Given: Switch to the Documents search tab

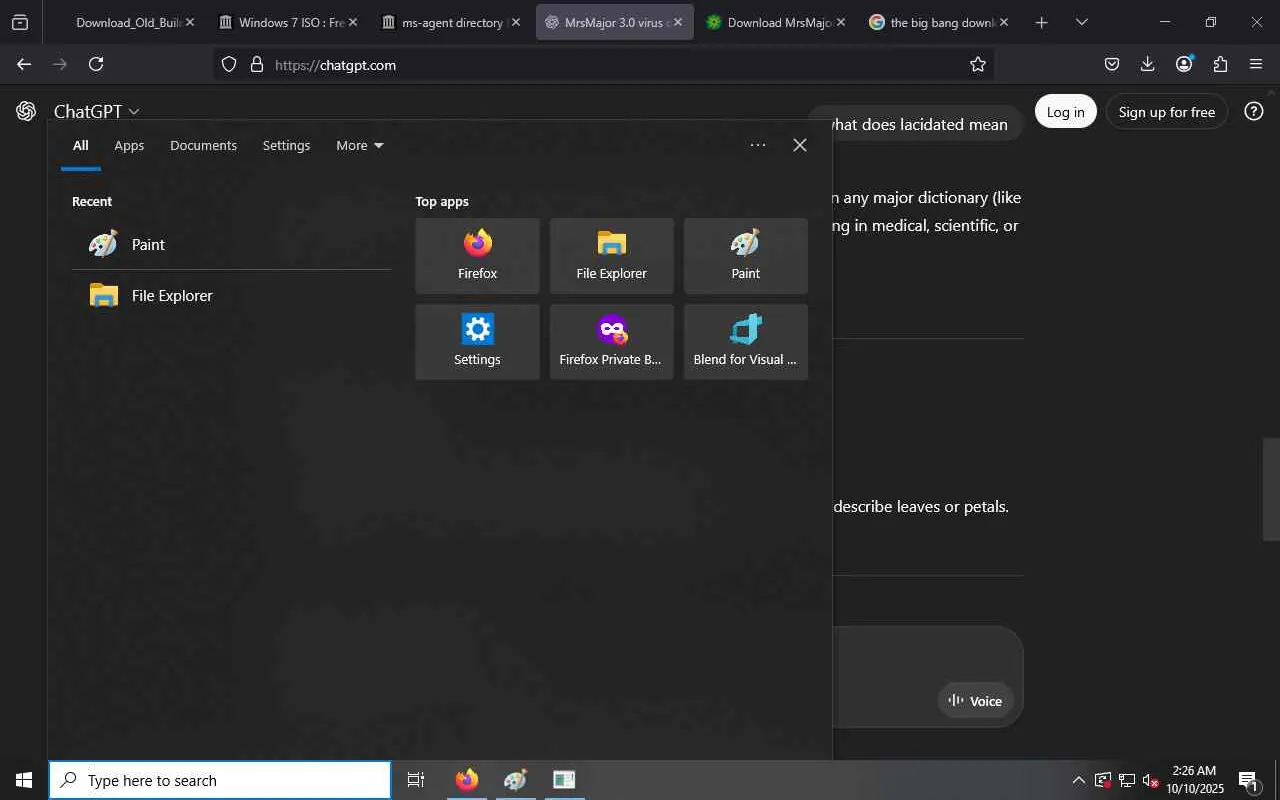Looking at the screenshot, I should 203,145.
